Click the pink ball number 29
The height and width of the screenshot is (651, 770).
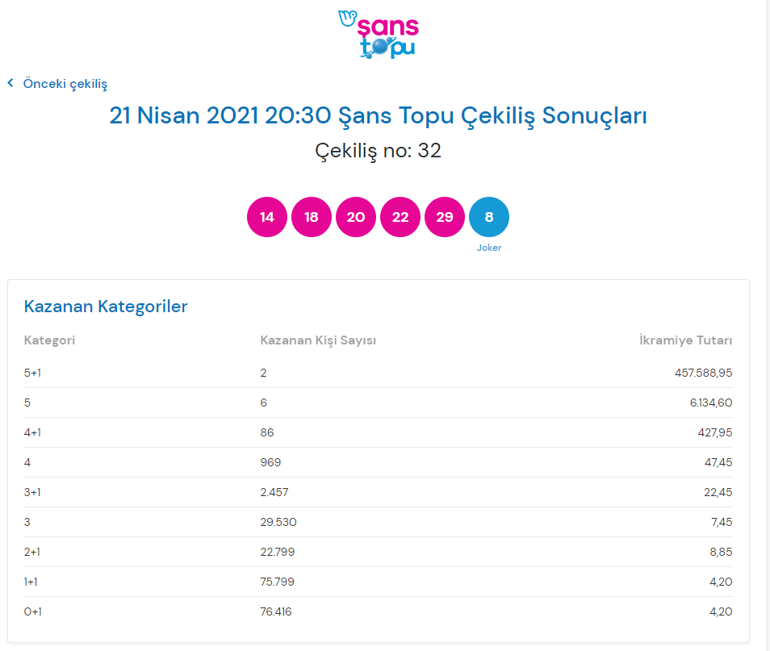[x=444, y=217]
